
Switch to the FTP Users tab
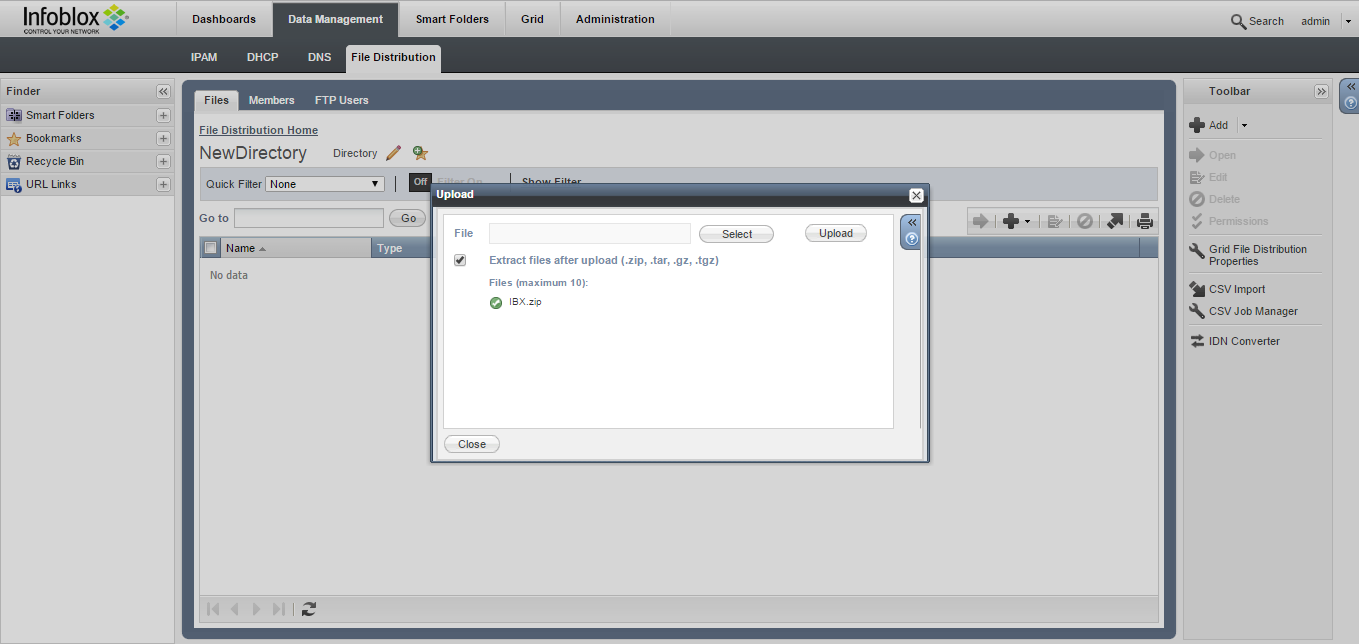(341, 100)
